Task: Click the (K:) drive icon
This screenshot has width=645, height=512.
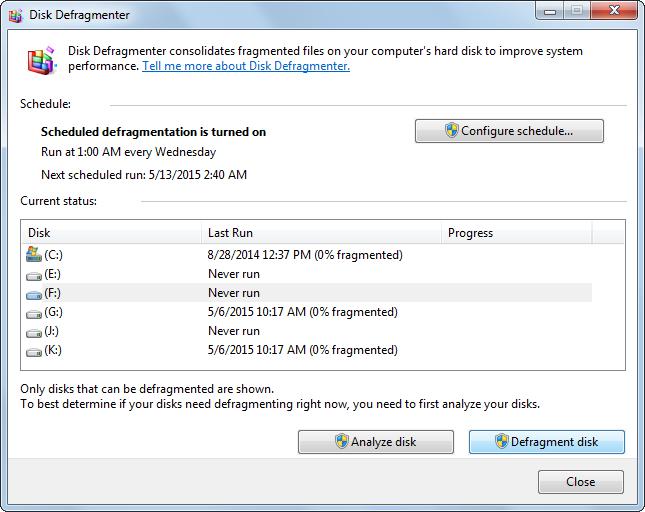Action: pos(34,350)
